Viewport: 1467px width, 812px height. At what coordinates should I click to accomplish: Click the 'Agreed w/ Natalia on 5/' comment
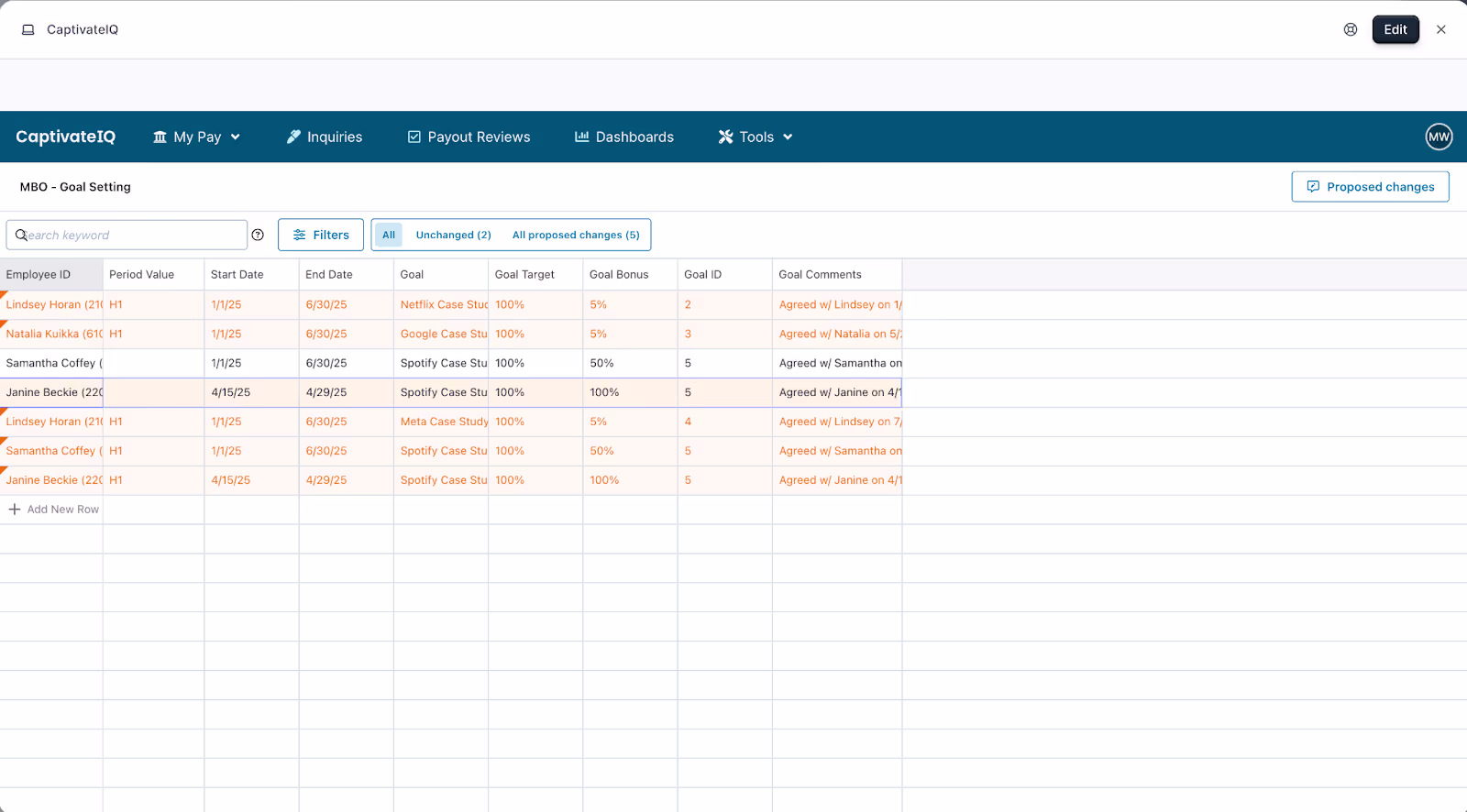tap(837, 335)
